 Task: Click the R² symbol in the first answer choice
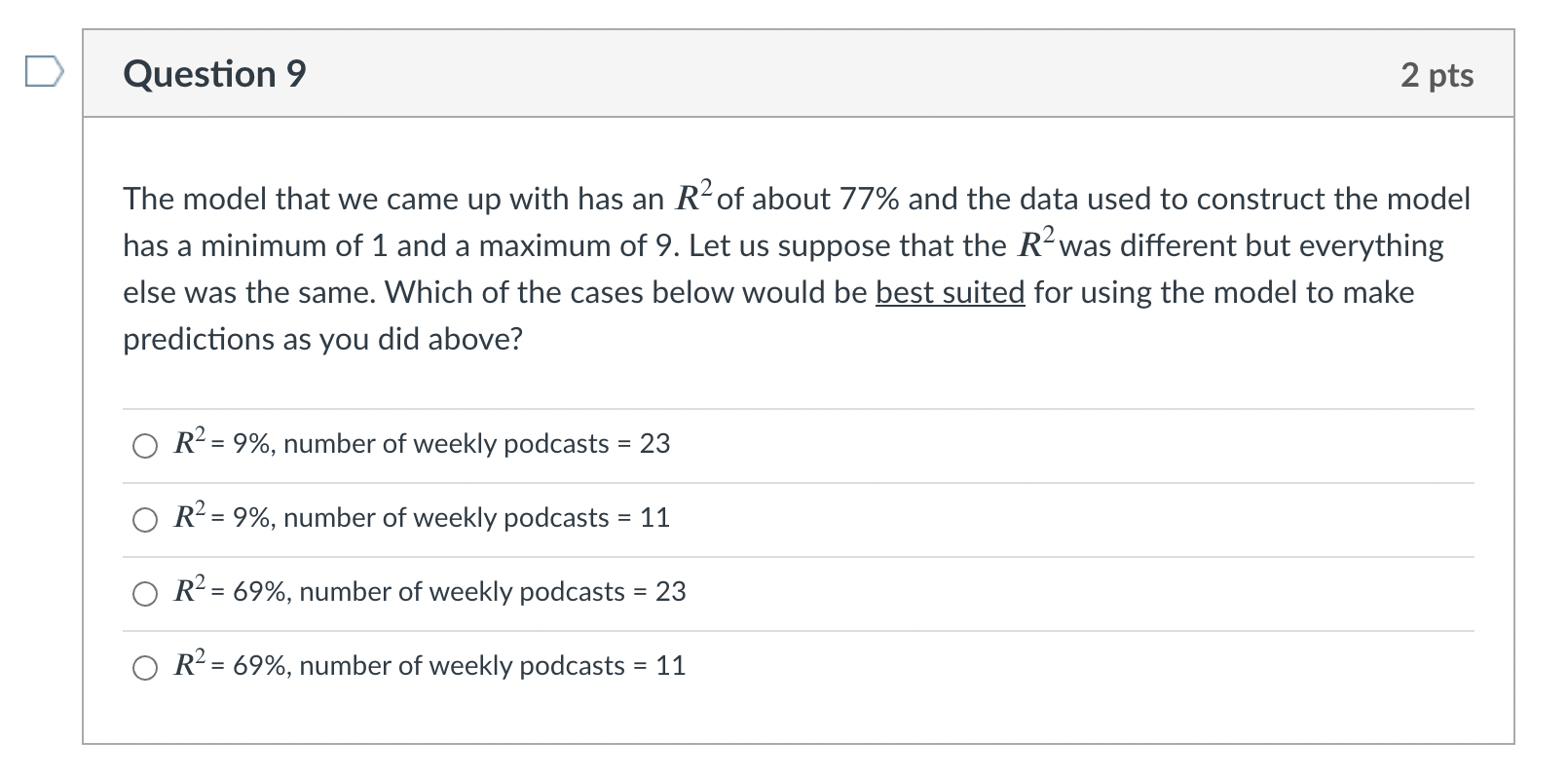[x=190, y=441]
